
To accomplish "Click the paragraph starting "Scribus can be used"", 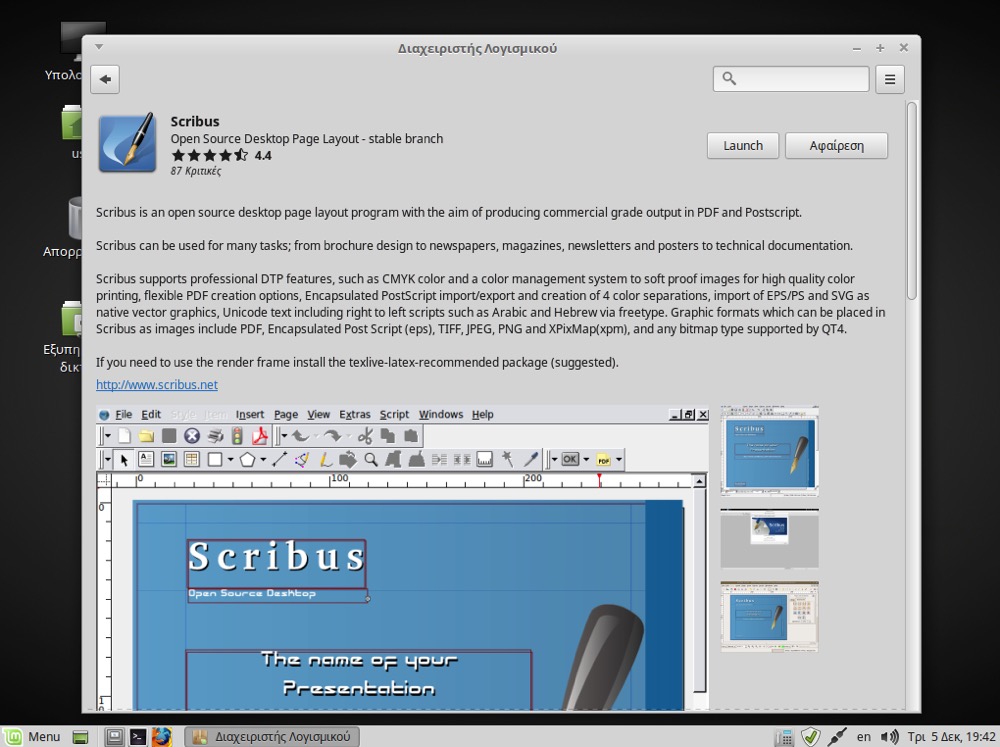I will pyautogui.click(x=474, y=246).
